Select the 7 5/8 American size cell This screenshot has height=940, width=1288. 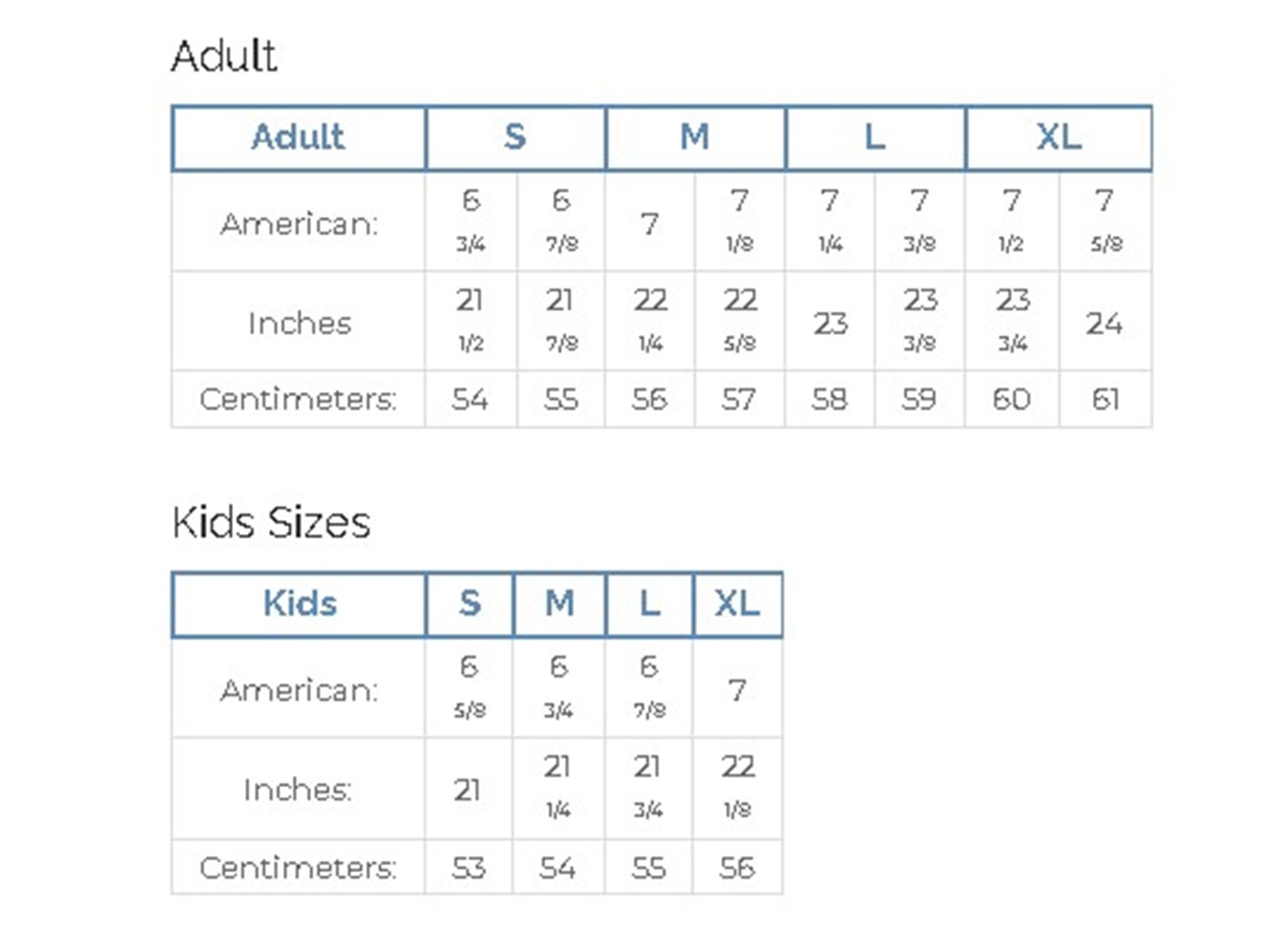coord(1106,221)
